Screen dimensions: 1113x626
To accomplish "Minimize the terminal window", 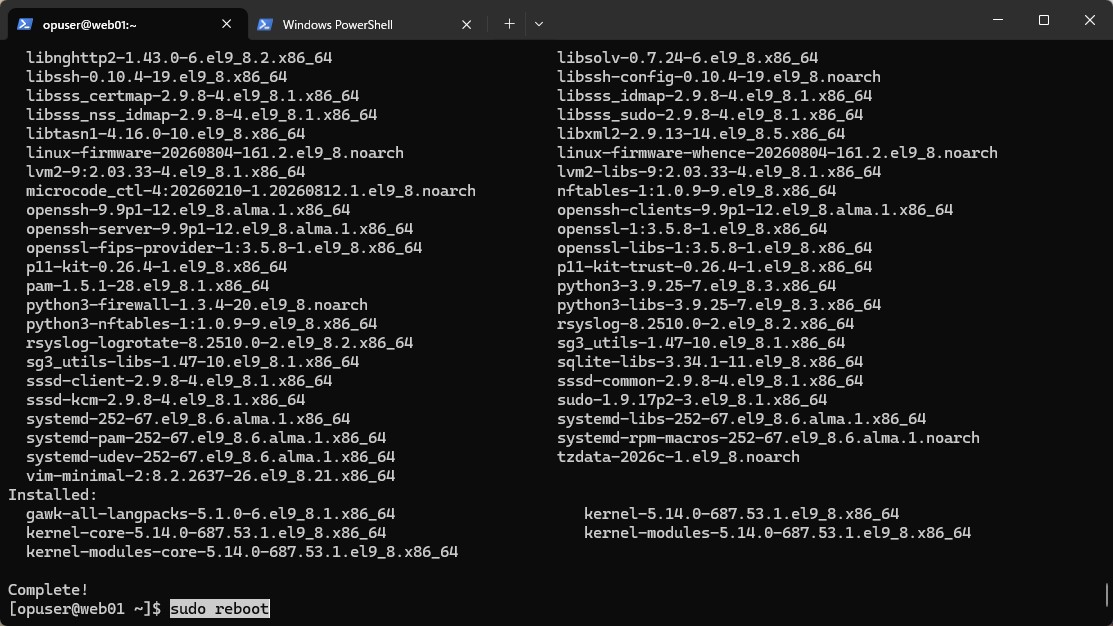I will point(998,20).
